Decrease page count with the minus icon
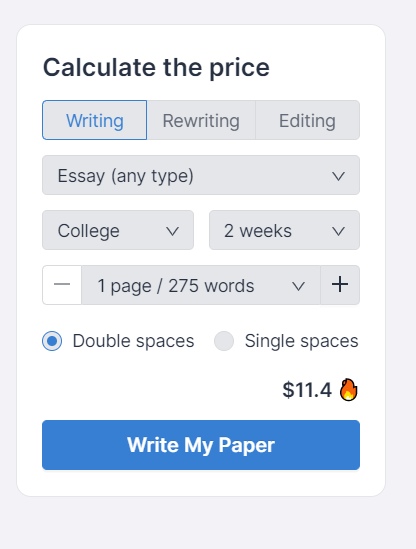Image resolution: width=416 pixels, height=549 pixels. [62, 285]
